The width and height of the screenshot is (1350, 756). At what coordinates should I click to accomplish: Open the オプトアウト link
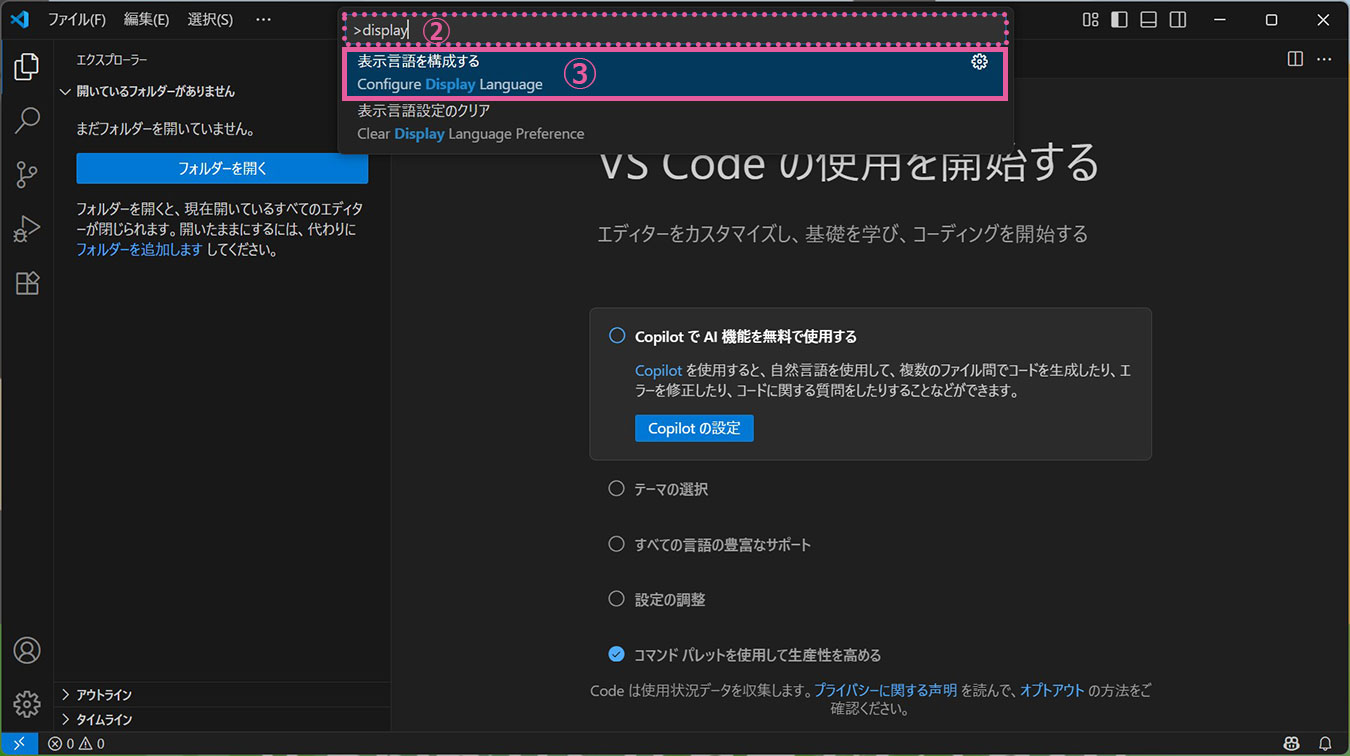tap(1052, 690)
